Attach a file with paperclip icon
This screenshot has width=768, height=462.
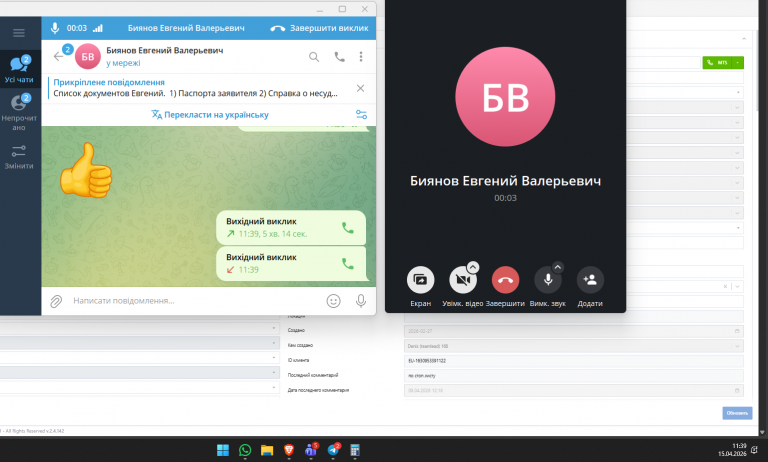pos(56,301)
